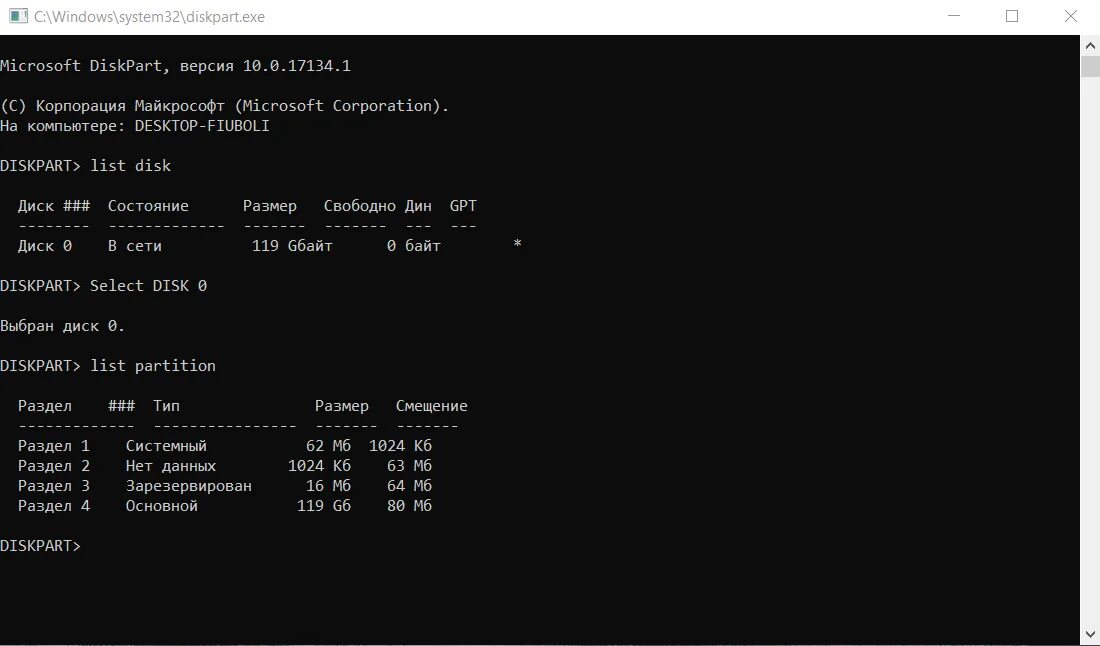Click the 'list disk' command text
Image resolution: width=1100 pixels, height=646 pixels.
[130, 166]
